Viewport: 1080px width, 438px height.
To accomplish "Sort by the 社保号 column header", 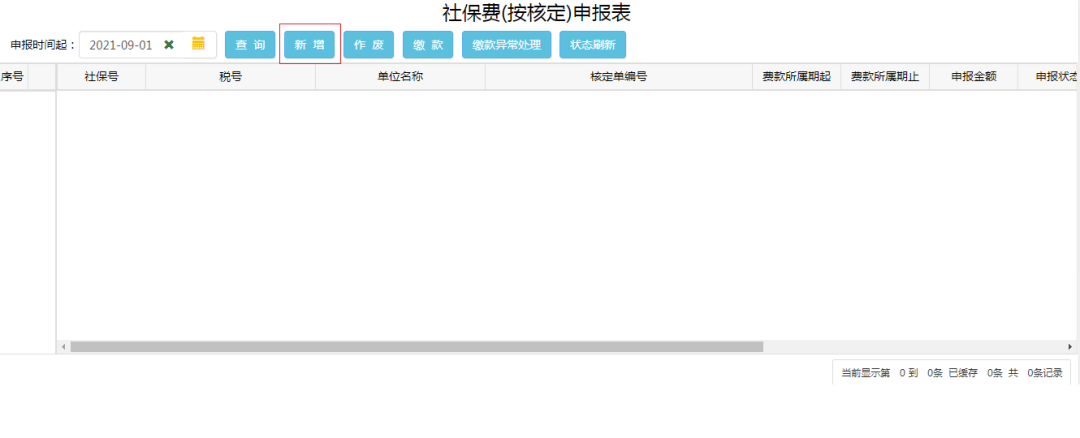I will point(101,76).
